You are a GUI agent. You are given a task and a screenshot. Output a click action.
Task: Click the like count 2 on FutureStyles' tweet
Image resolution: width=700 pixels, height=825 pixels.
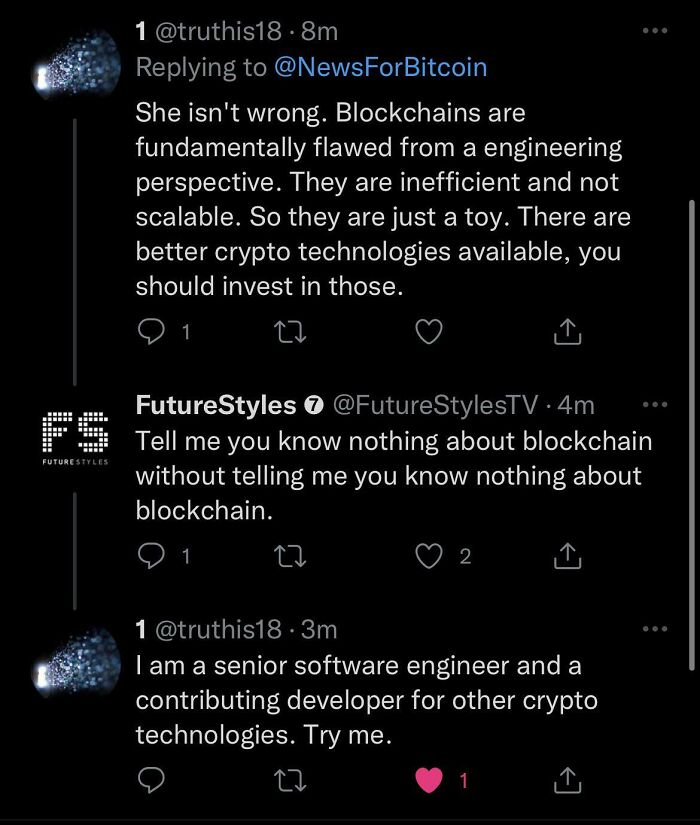pos(463,556)
